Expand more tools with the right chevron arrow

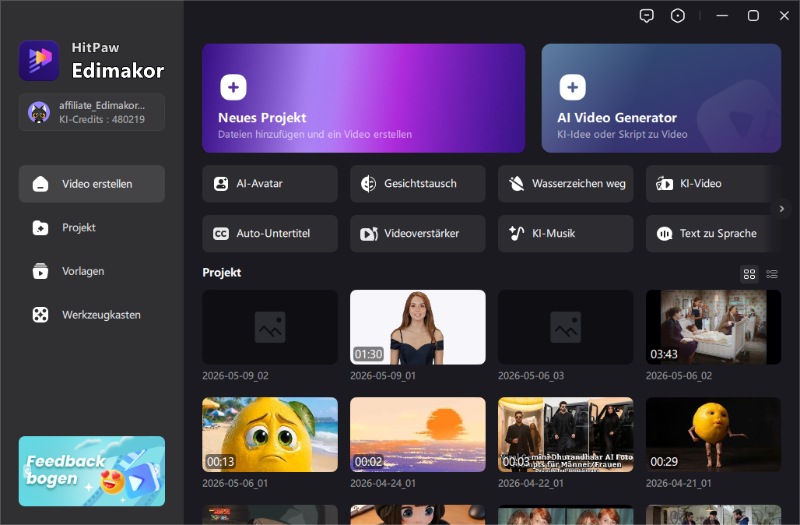pyautogui.click(x=782, y=209)
